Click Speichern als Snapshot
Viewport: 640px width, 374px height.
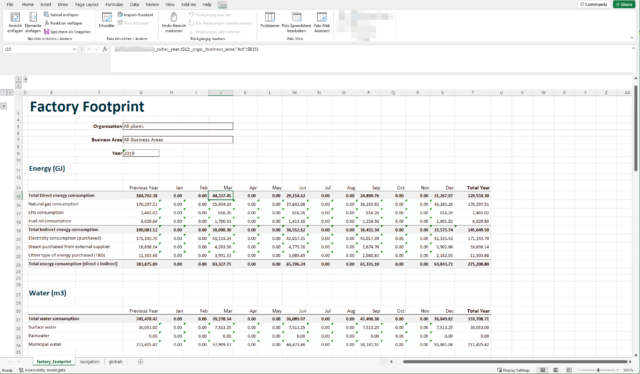point(67,32)
